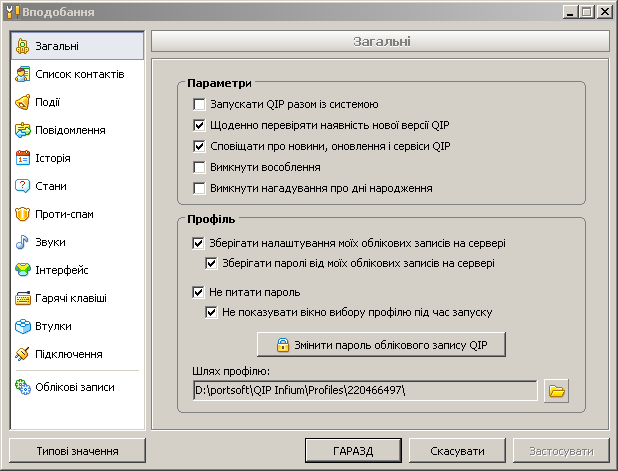This screenshot has width=618, height=471.
Task: Click the Проти-спам shield icon
Action: click(x=24, y=214)
